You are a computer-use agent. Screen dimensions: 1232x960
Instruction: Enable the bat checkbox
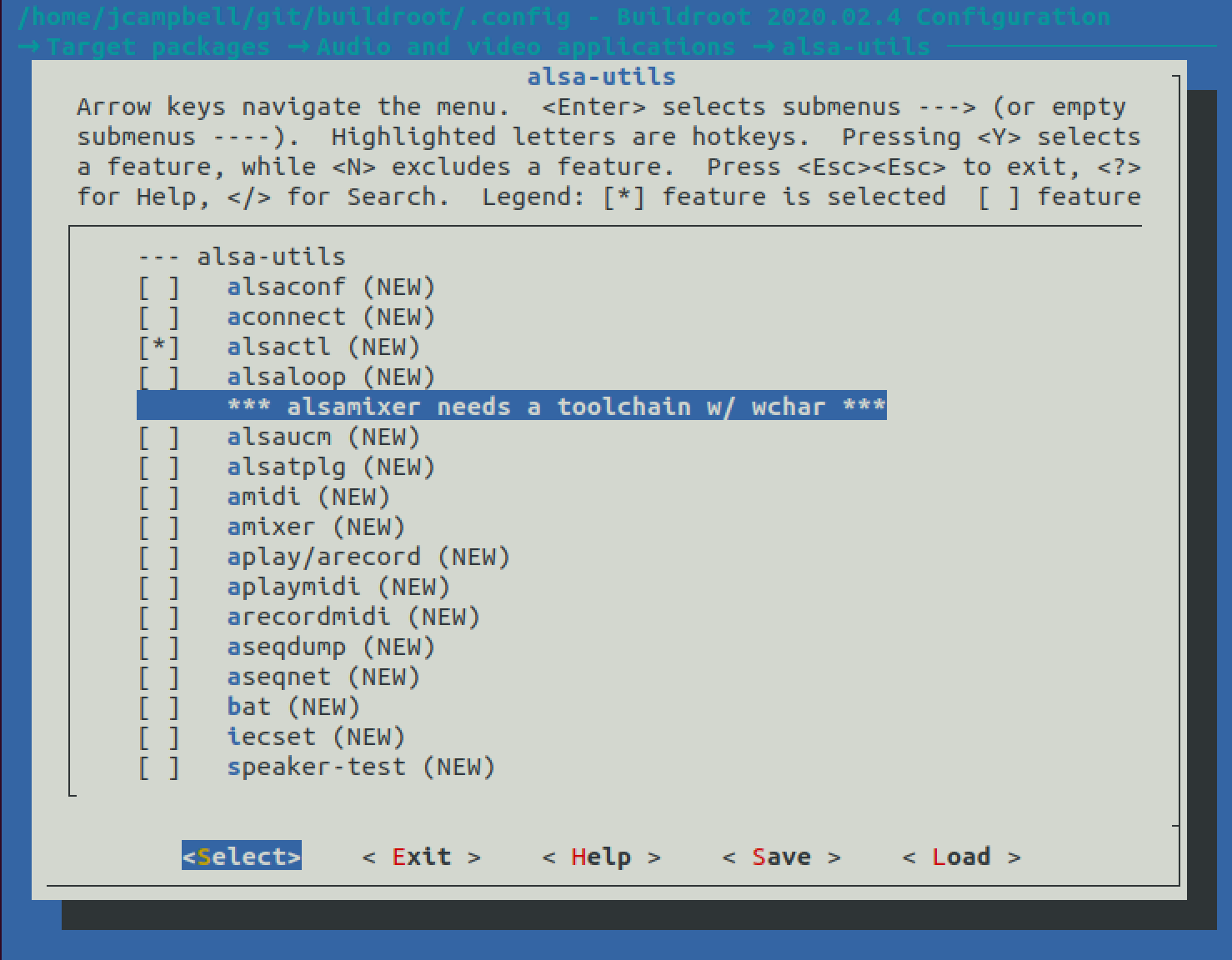pos(158,707)
